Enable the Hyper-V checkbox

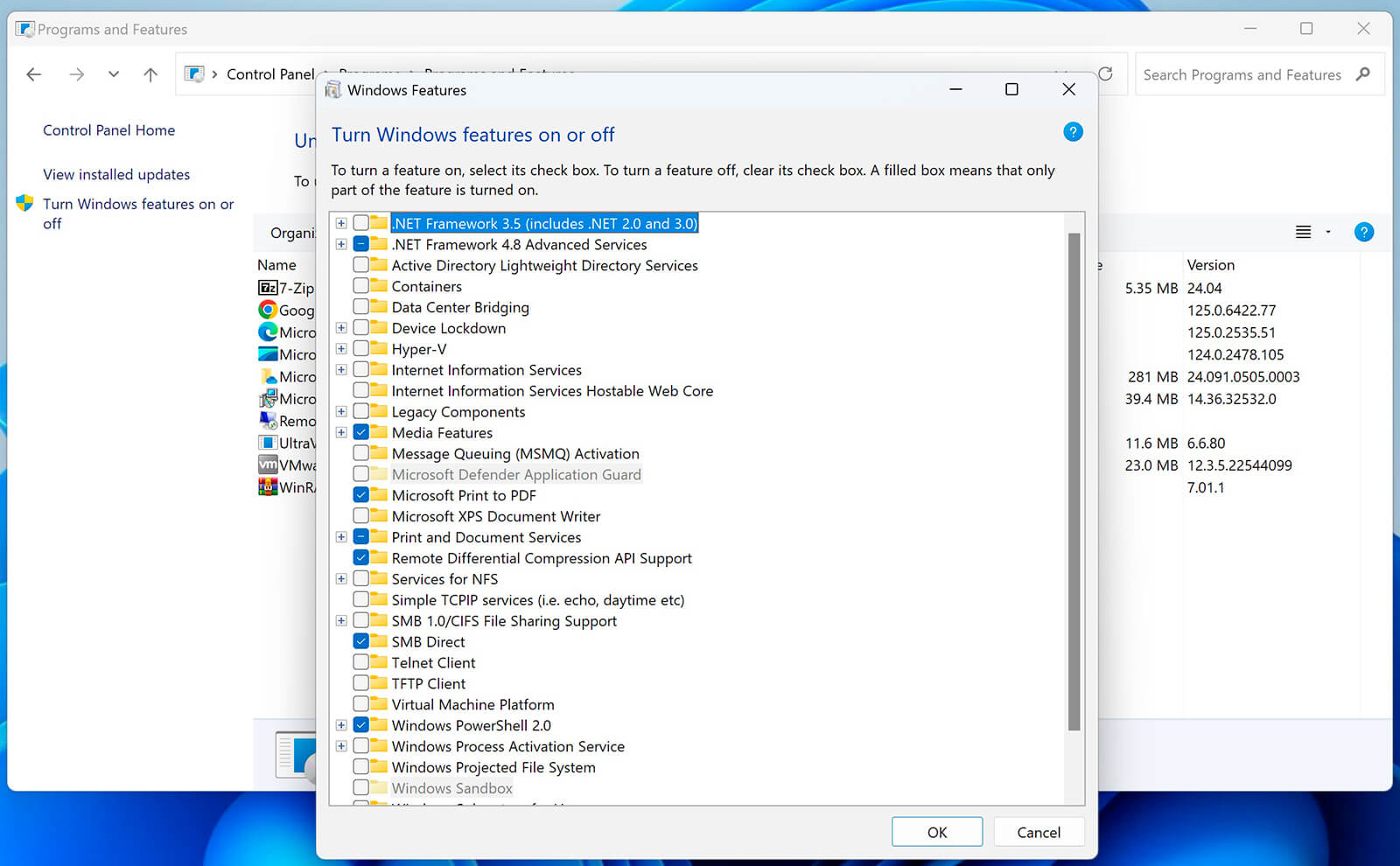(x=360, y=349)
